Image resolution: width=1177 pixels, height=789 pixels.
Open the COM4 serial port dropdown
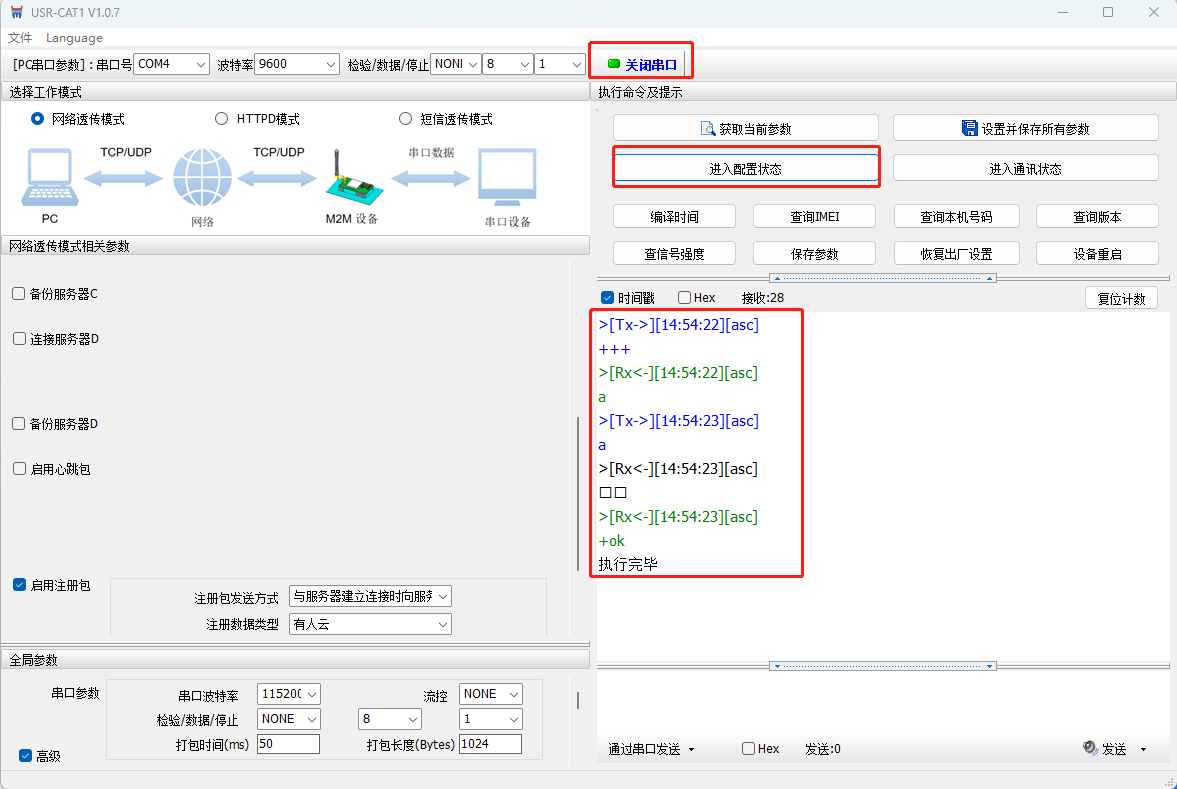[x=171, y=64]
